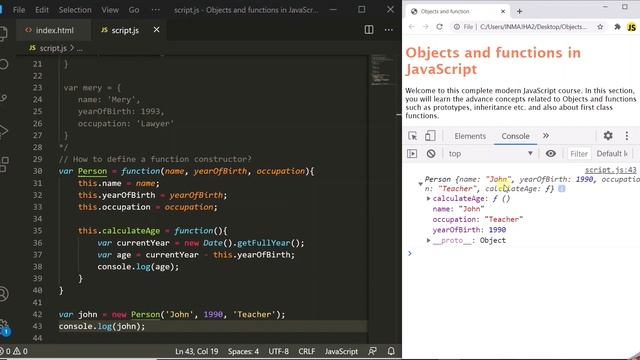Open Accounts icon in activity bar
This screenshot has height=360, width=640.
point(3,294)
